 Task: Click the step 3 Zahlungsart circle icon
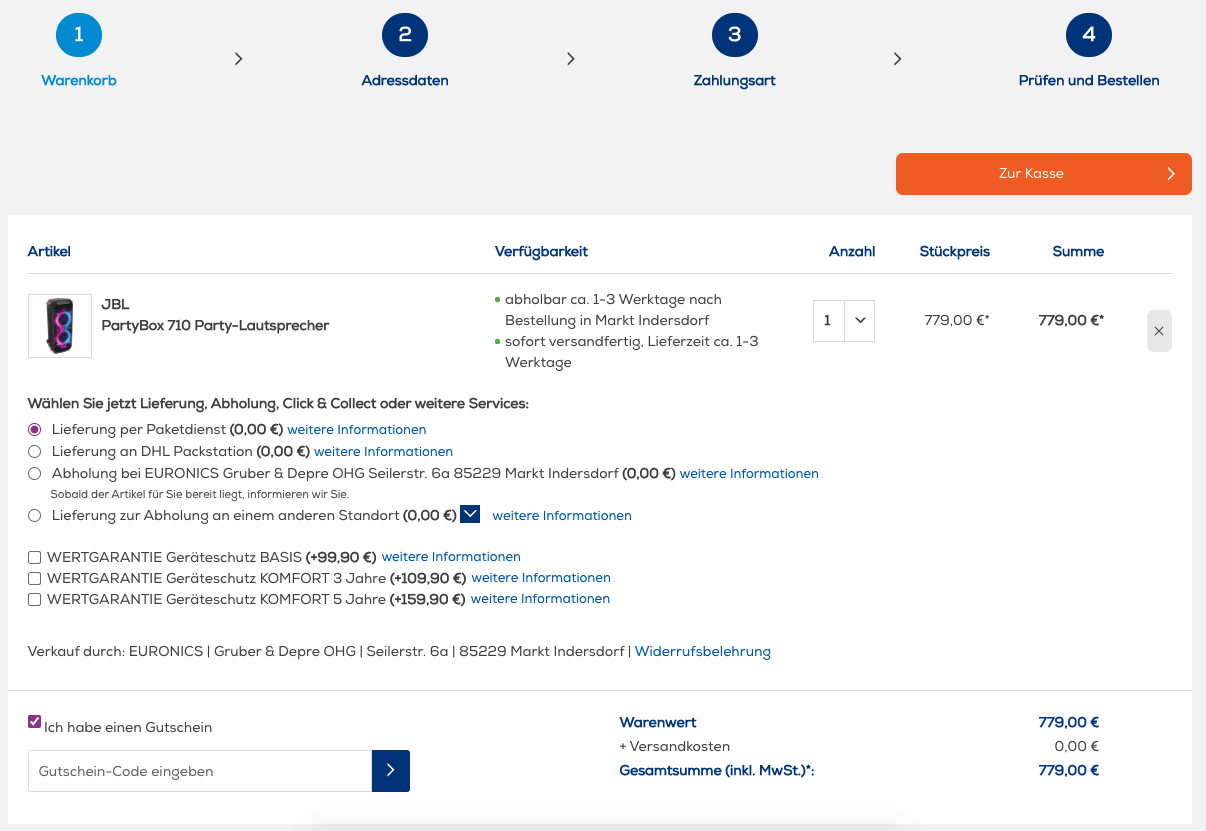point(735,35)
